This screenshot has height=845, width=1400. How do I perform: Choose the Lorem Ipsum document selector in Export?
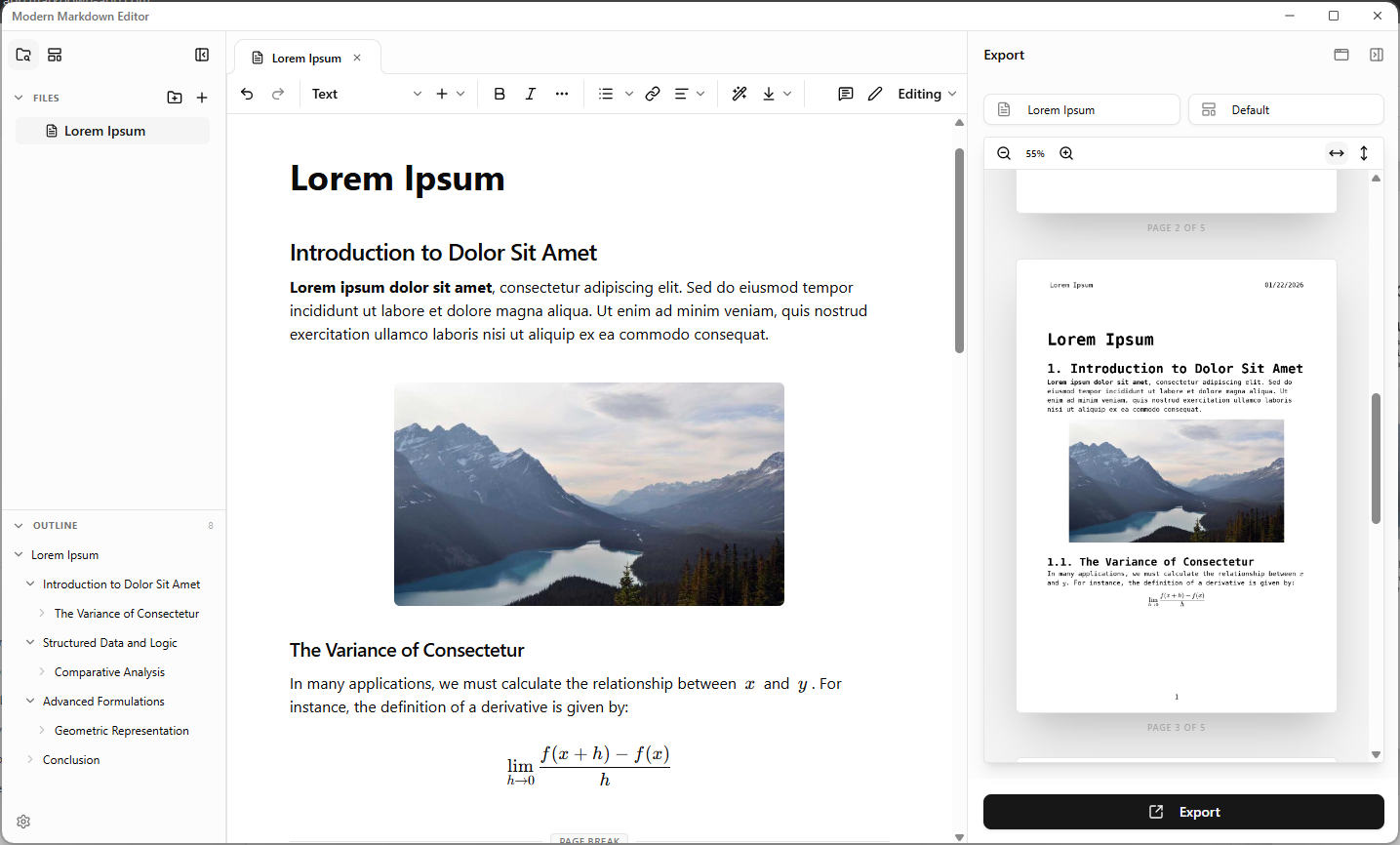(1082, 109)
